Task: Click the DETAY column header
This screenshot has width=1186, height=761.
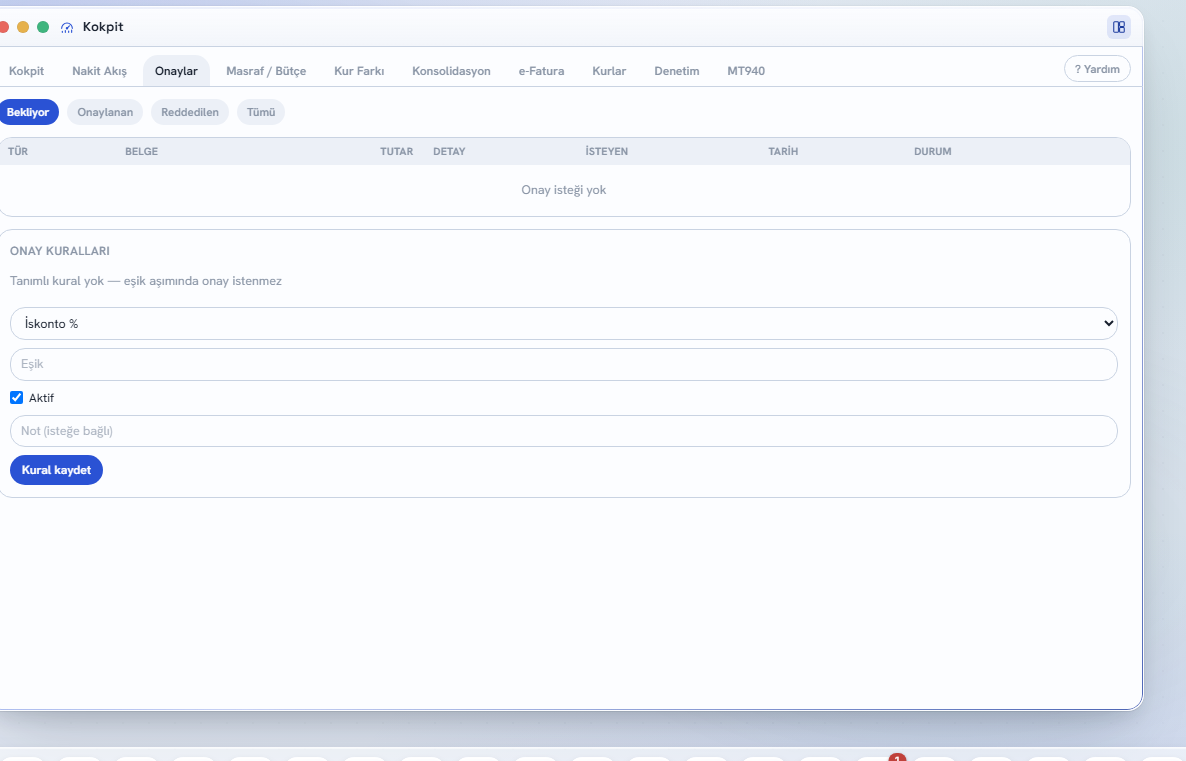Action: 449,151
